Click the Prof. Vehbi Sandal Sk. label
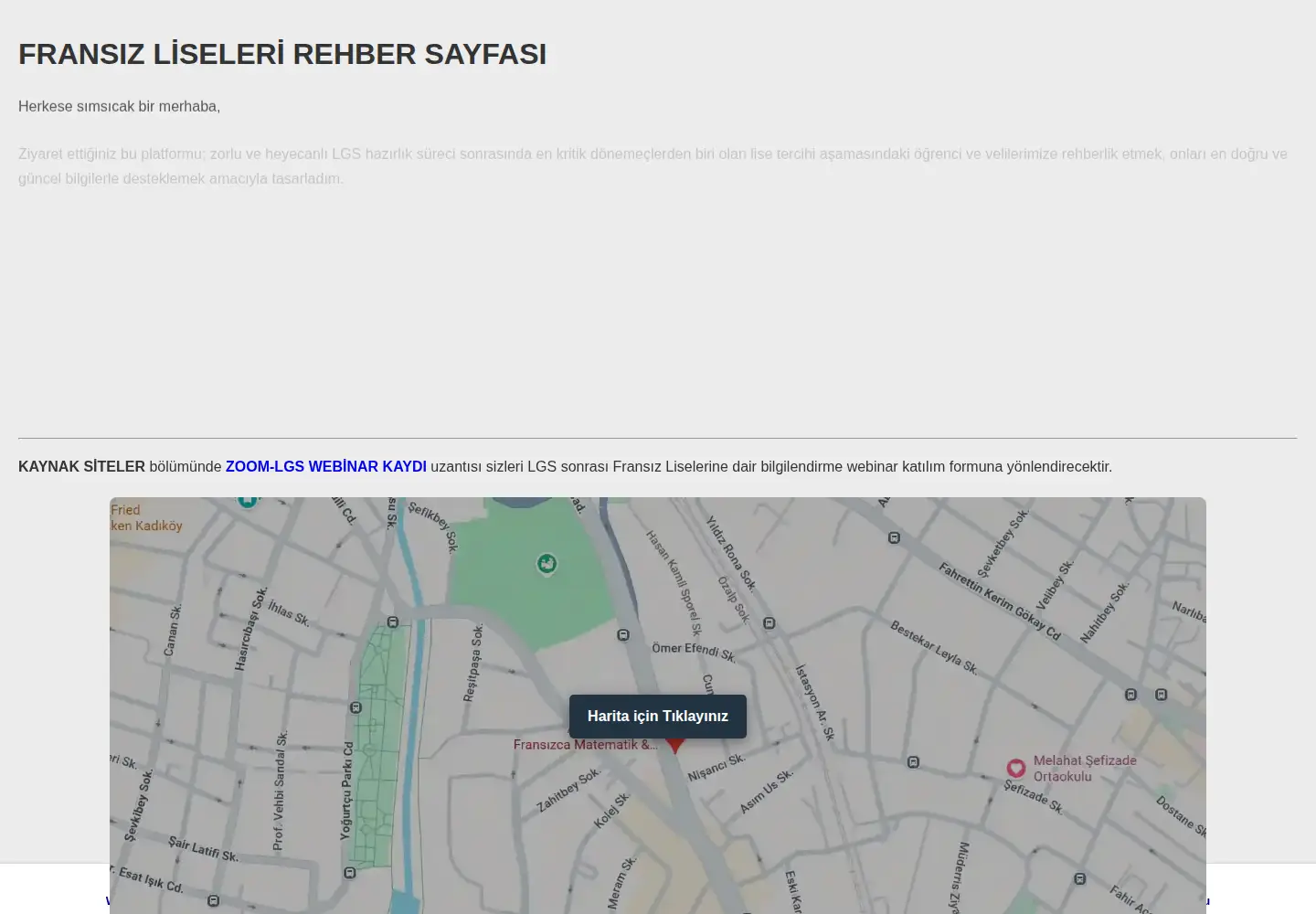 coord(280,791)
